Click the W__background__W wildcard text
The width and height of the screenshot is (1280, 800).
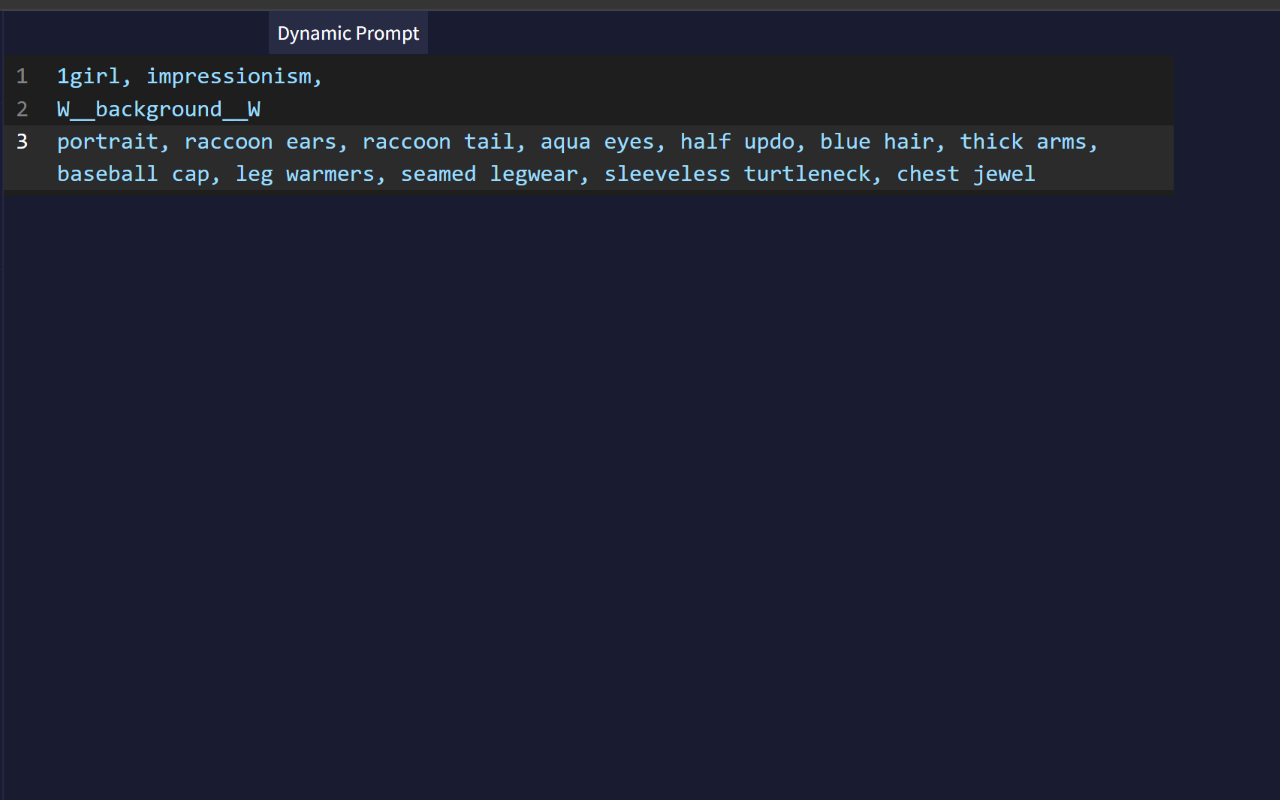[x=158, y=109]
